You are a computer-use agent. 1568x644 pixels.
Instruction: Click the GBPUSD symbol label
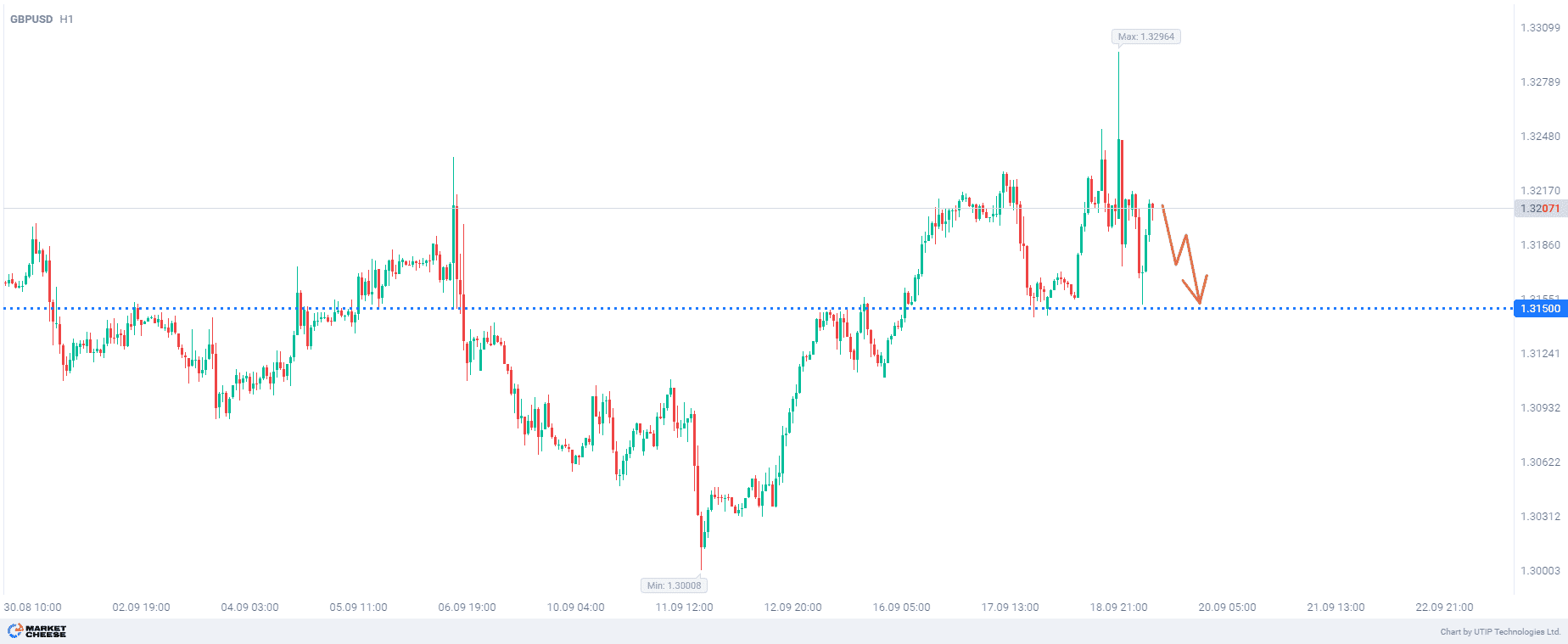[31, 19]
